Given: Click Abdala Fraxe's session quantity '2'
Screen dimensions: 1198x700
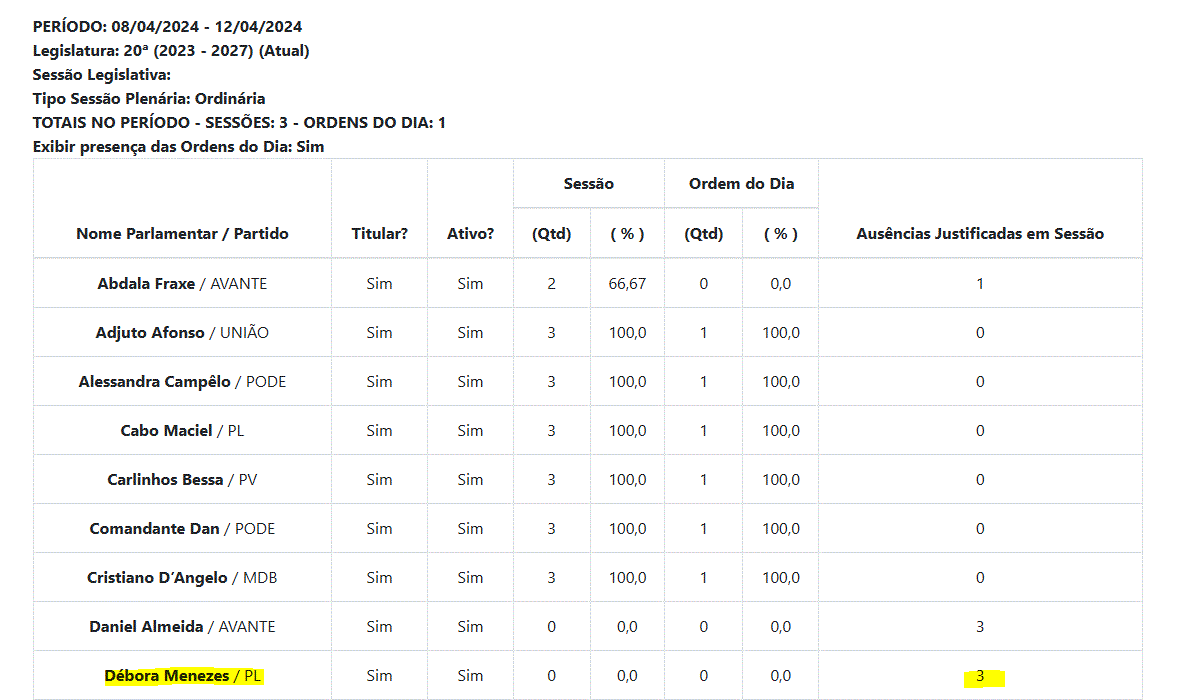Looking at the screenshot, I should tap(552, 284).
